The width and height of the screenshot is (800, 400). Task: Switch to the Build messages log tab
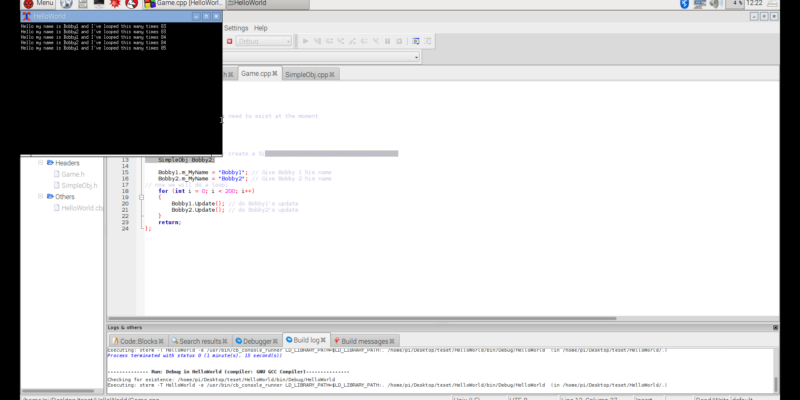coord(369,341)
